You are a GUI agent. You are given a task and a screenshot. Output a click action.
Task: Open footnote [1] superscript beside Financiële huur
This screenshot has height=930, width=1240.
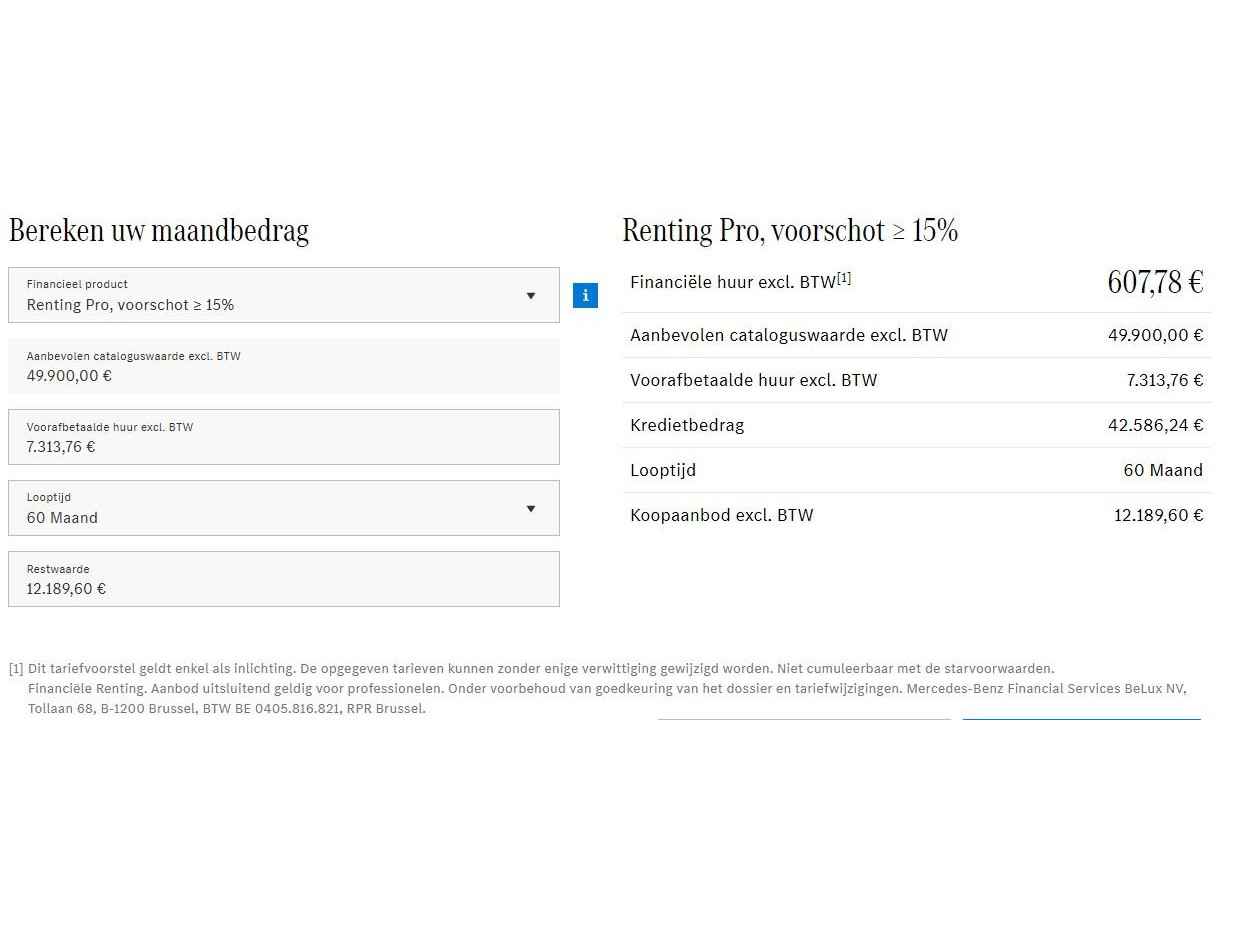click(844, 279)
